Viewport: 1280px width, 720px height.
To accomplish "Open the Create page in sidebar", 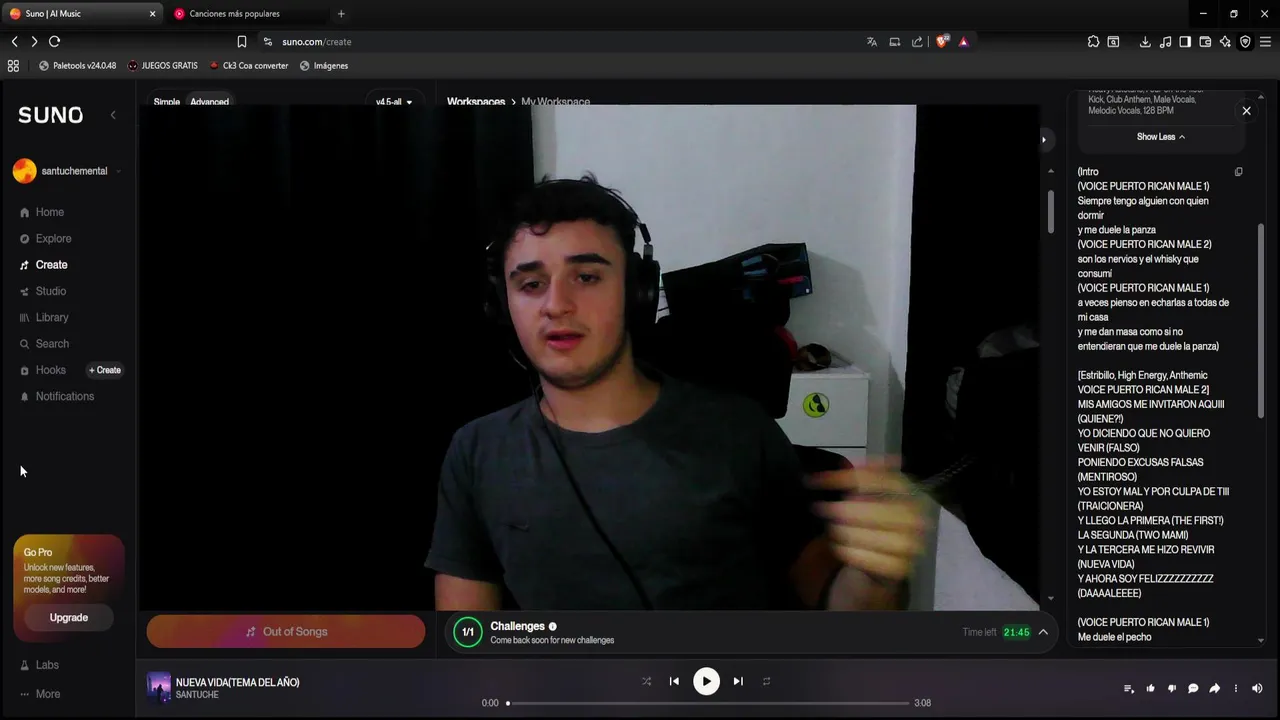I will tap(44, 265).
